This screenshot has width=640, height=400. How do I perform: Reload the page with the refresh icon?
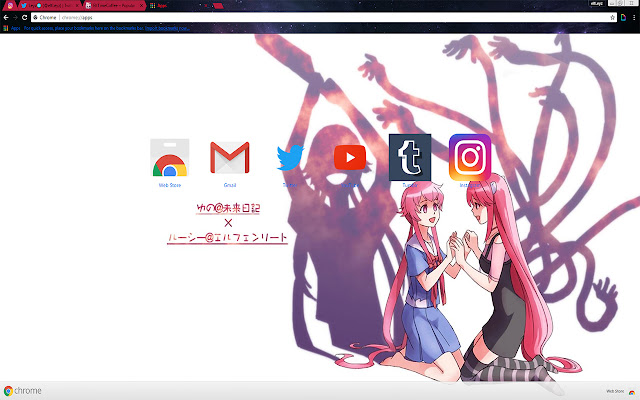coord(24,18)
